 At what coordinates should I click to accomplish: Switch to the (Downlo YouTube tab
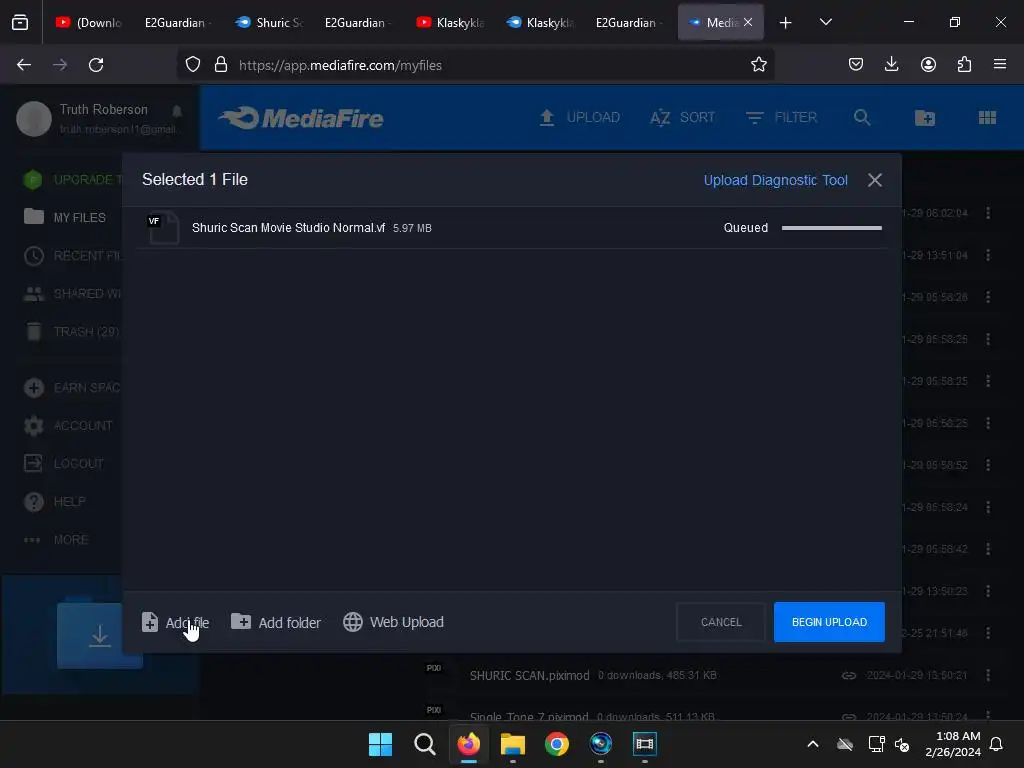[x=88, y=22]
